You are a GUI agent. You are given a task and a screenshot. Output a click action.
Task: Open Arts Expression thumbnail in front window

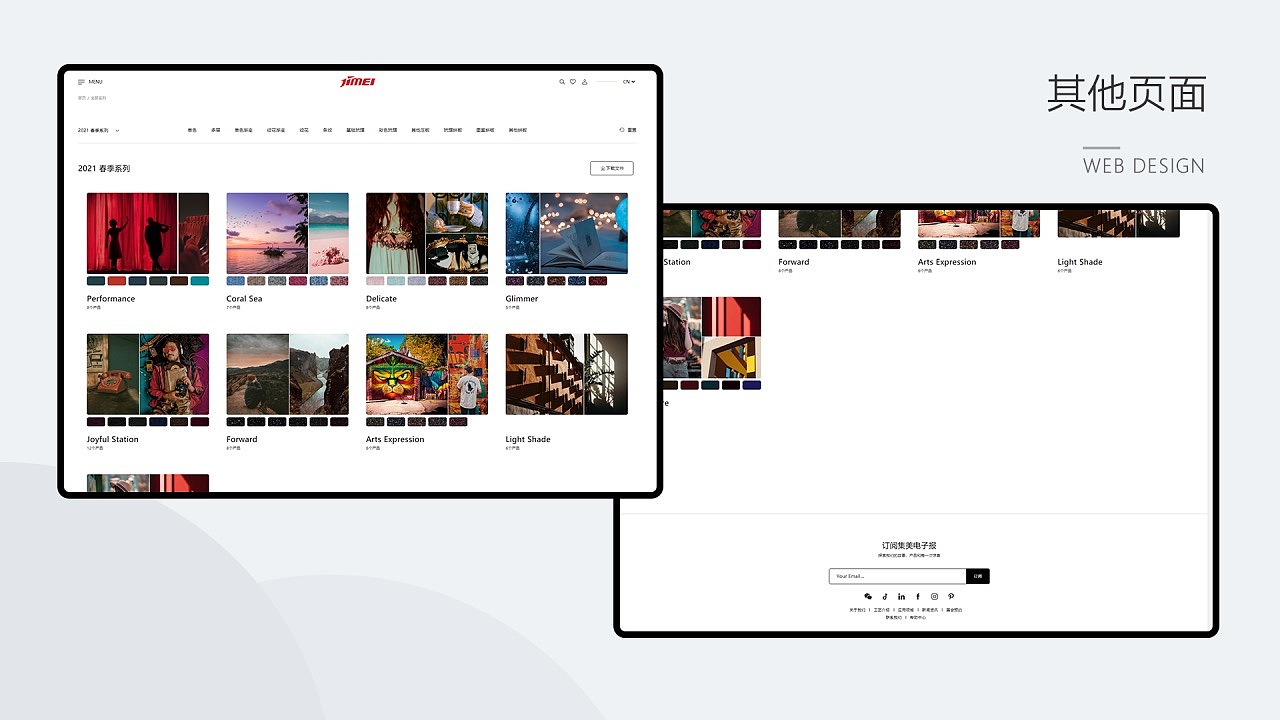click(x=427, y=374)
